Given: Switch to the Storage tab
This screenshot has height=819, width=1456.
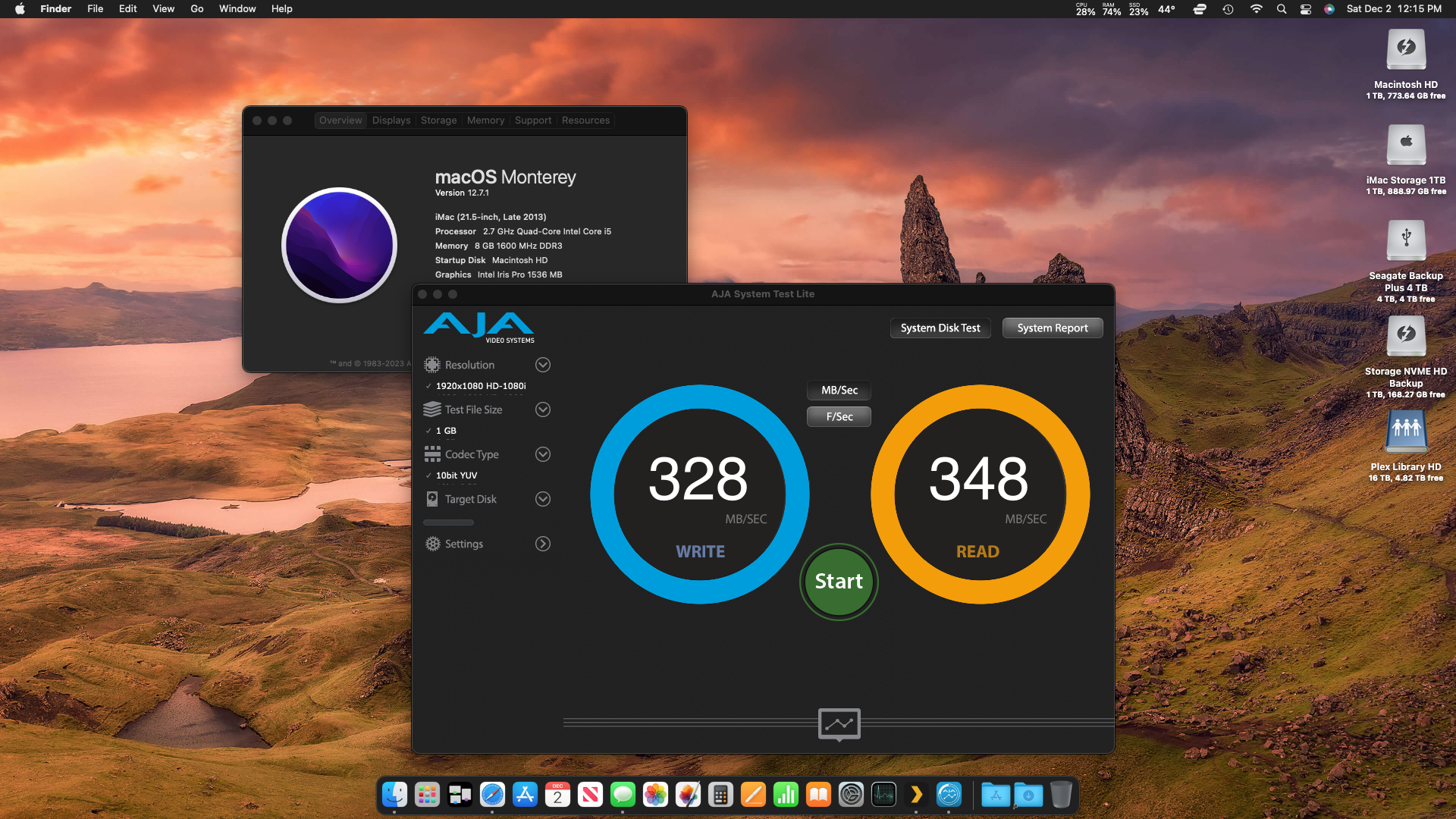Looking at the screenshot, I should click(x=438, y=121).
